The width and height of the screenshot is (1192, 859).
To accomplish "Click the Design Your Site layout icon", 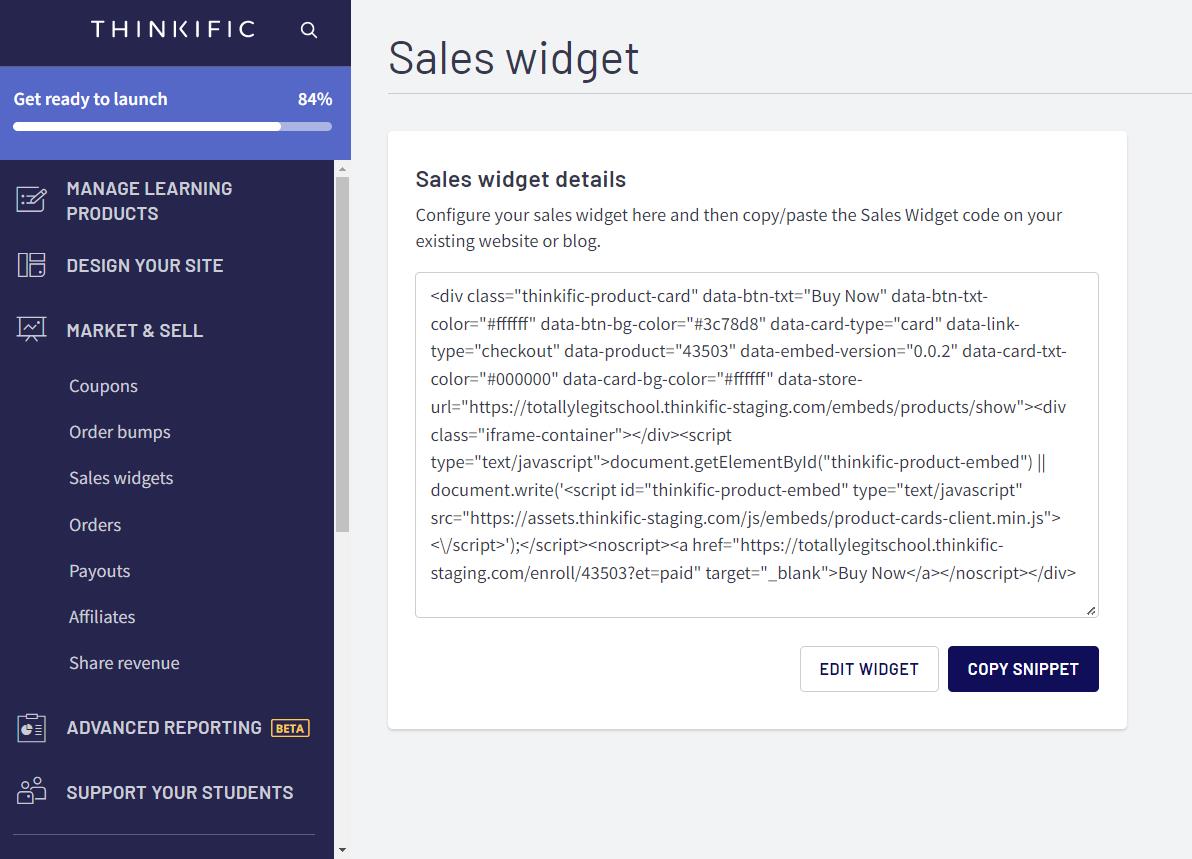I will tap(31, 265).
